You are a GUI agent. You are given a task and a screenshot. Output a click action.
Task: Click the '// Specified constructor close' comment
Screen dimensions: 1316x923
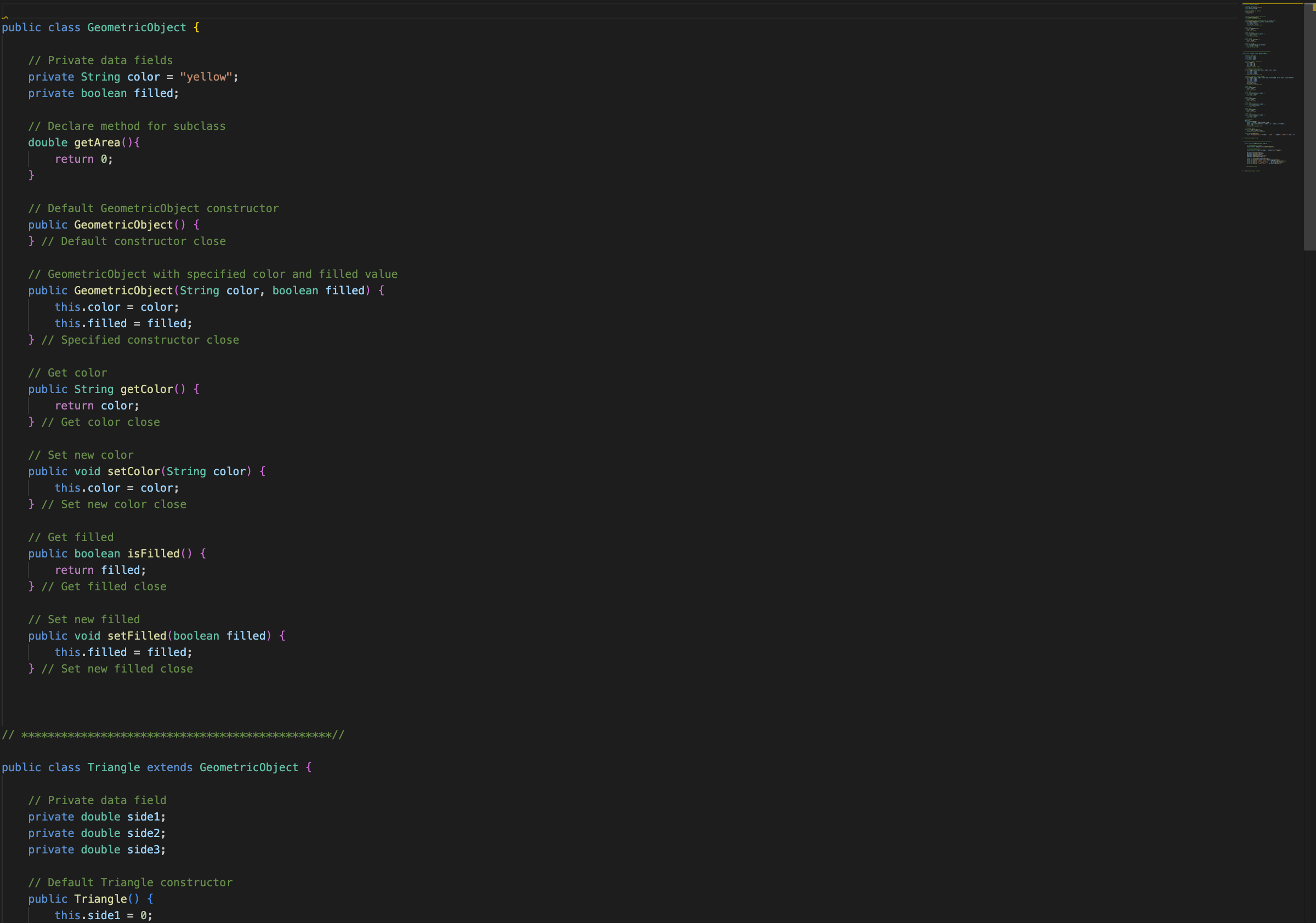[140, 340]
